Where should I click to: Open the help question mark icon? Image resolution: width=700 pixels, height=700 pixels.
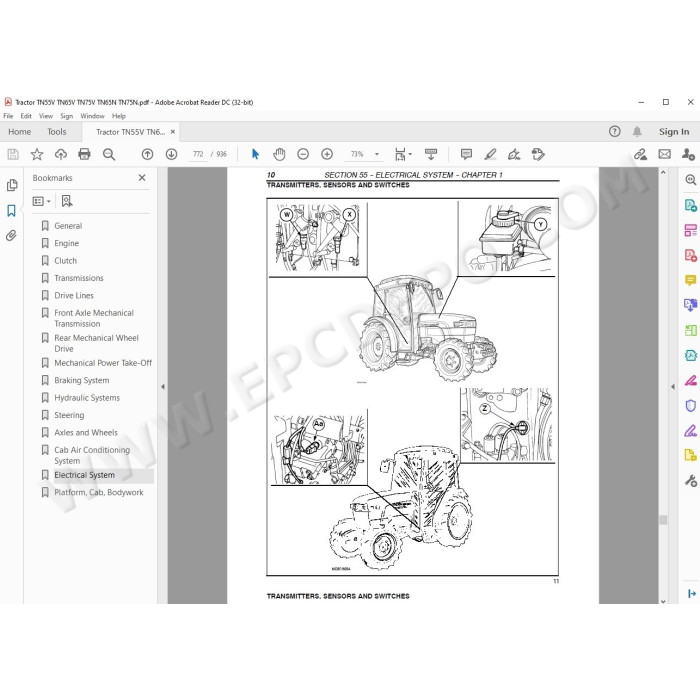pos(615,131)
